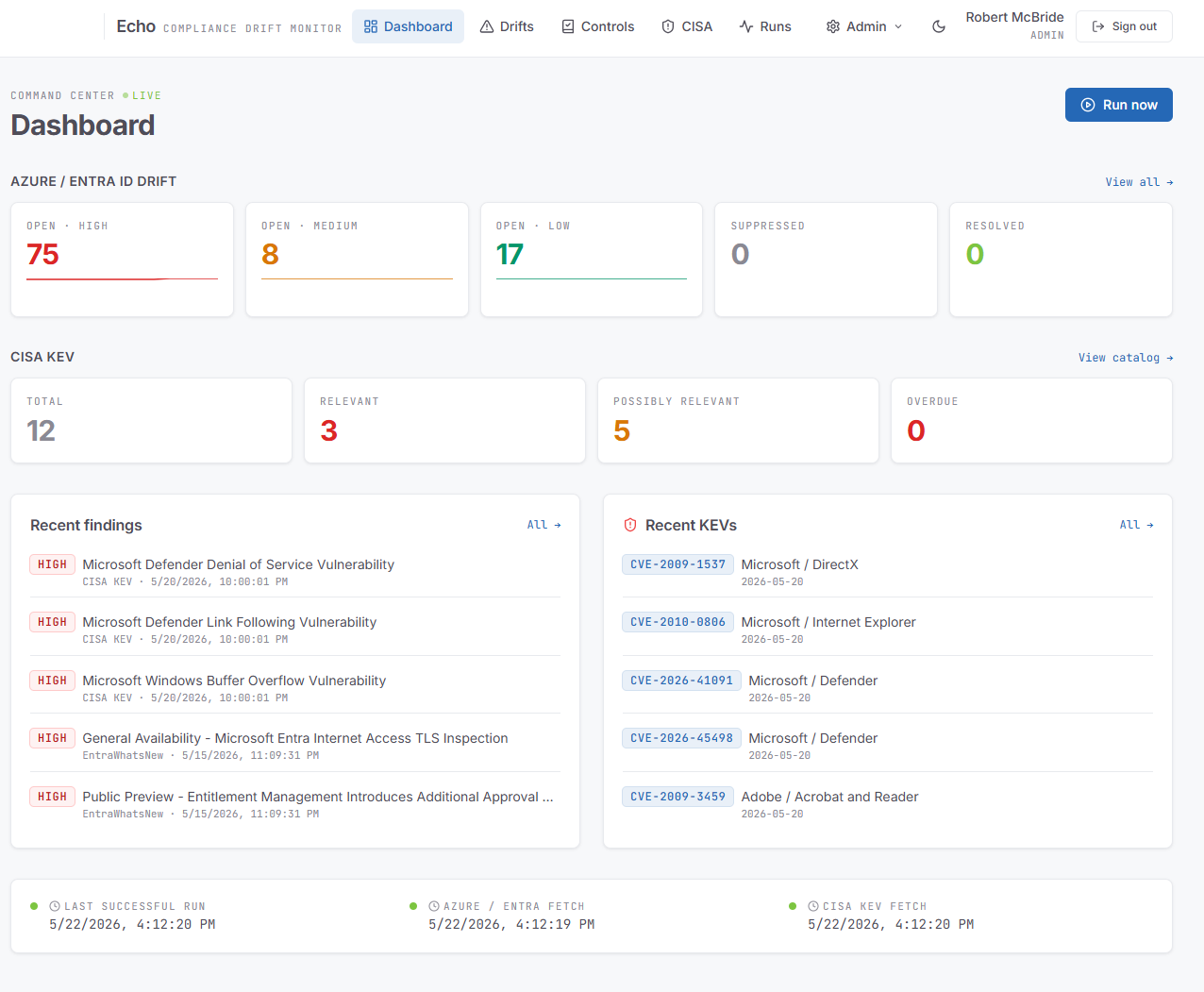This screenshot has height=992, width=1204.
Task: Click the Open Medium 8 card
Action: tap(357, 260)
